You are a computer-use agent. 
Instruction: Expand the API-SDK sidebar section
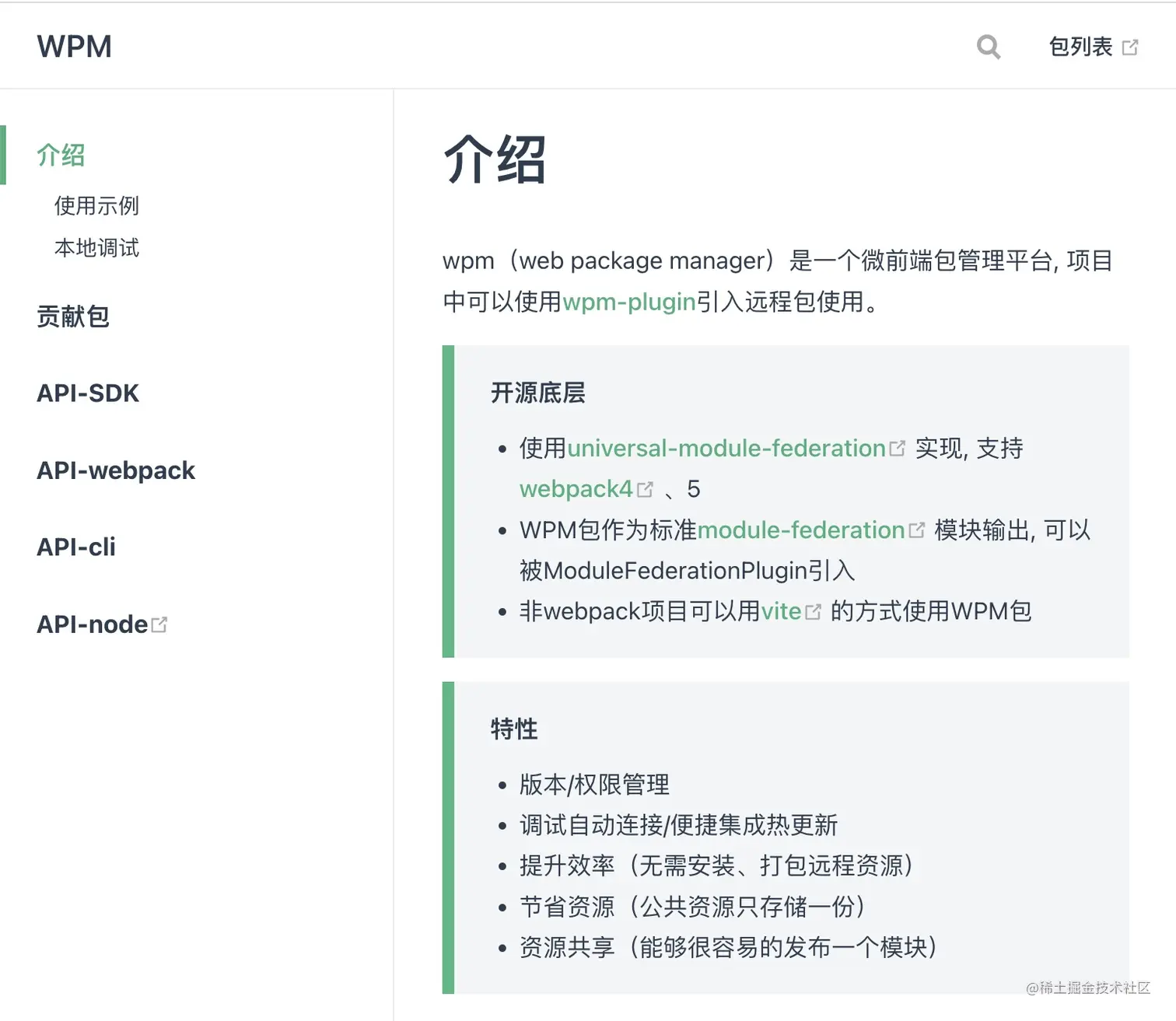(88, 393)
